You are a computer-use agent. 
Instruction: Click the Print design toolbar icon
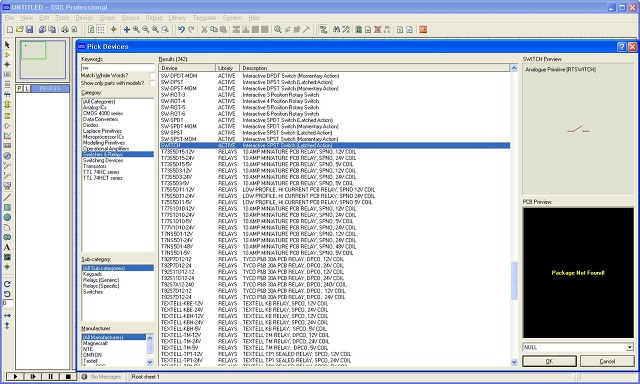coord(65,29)
